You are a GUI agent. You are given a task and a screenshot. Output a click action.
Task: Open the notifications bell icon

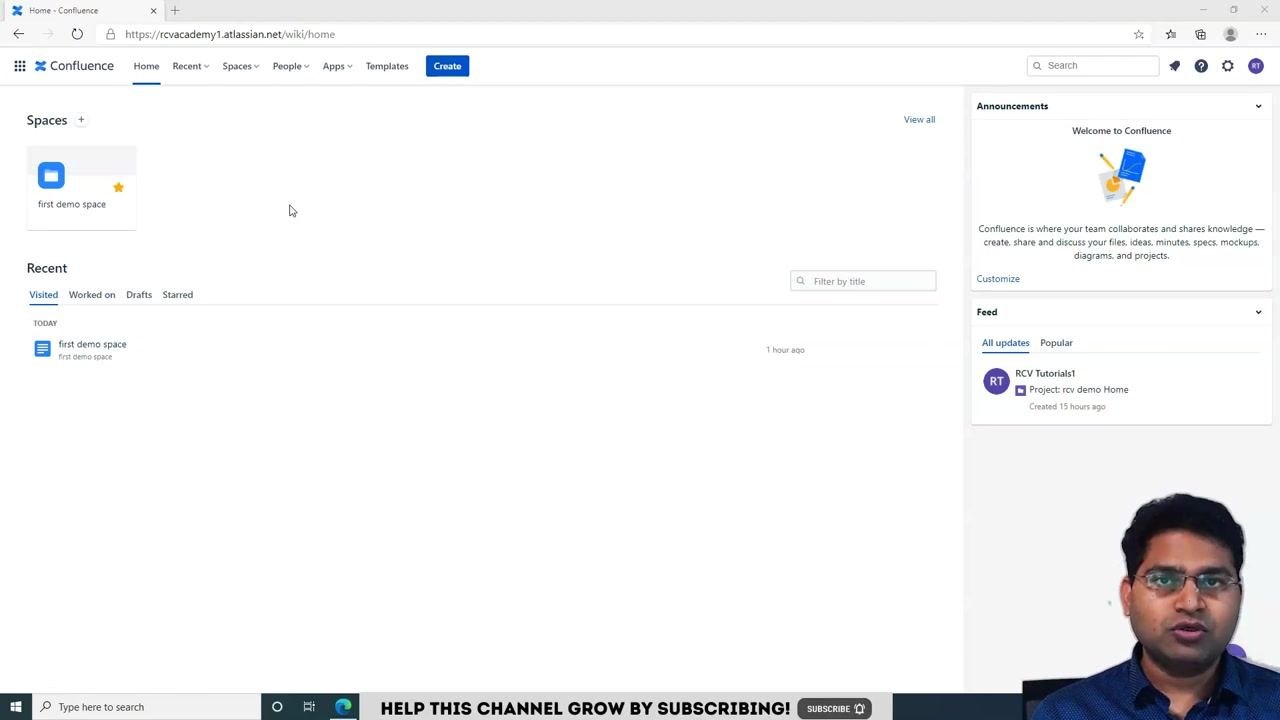pyautogui.click(x=1175, y=66)
